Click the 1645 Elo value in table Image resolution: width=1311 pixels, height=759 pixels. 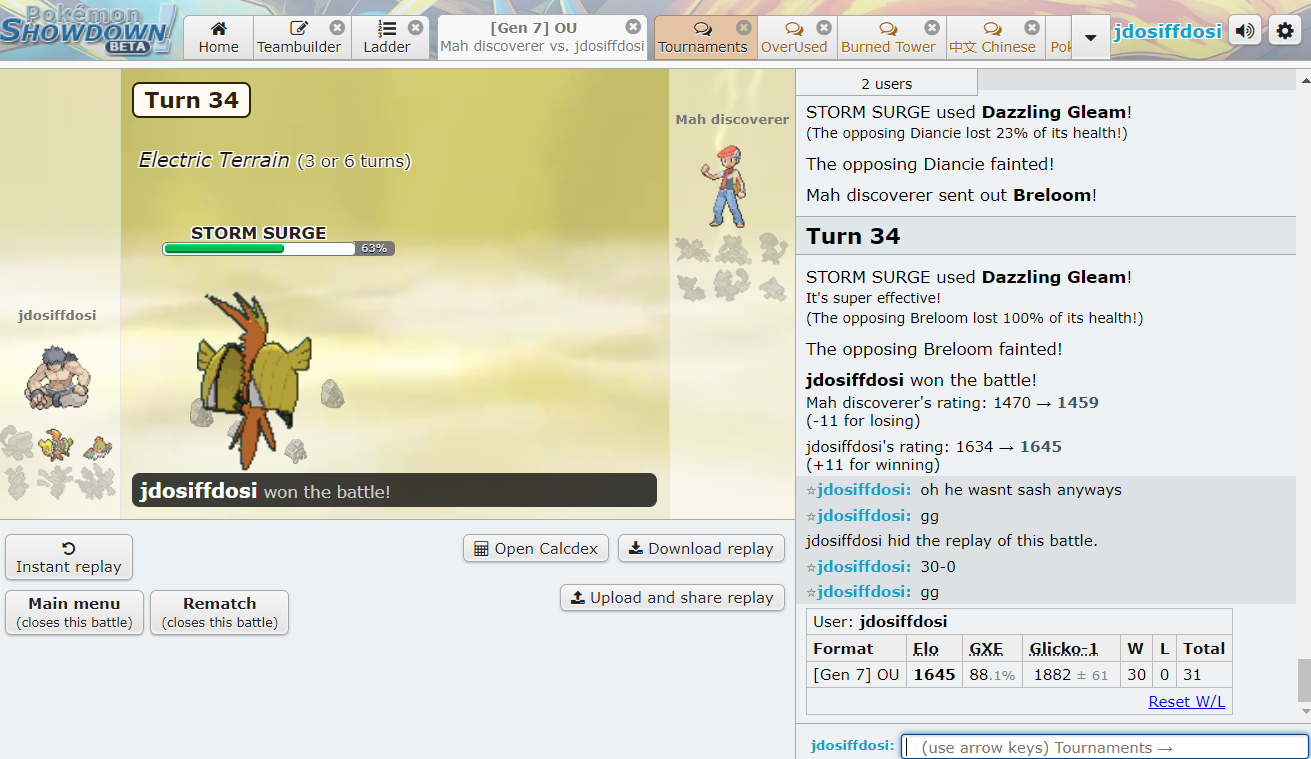(x=934, y=674)
